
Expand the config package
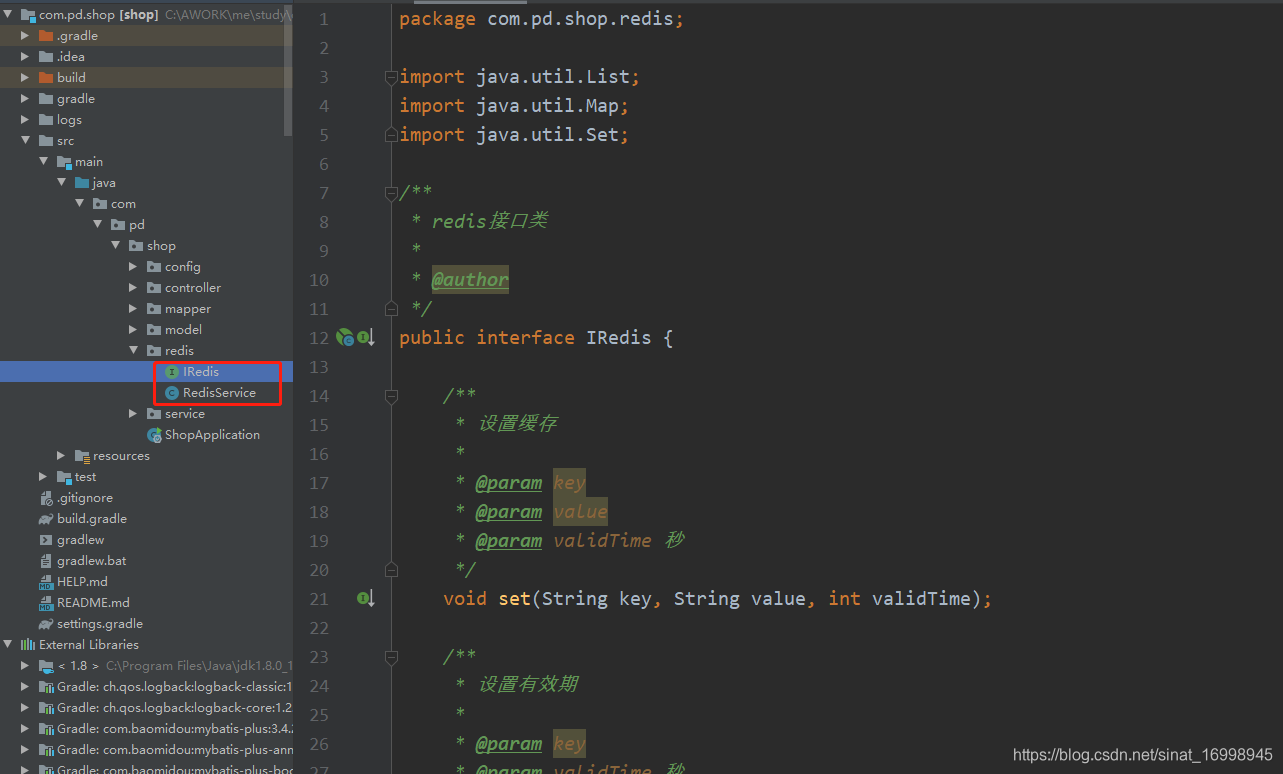[134, 267]
